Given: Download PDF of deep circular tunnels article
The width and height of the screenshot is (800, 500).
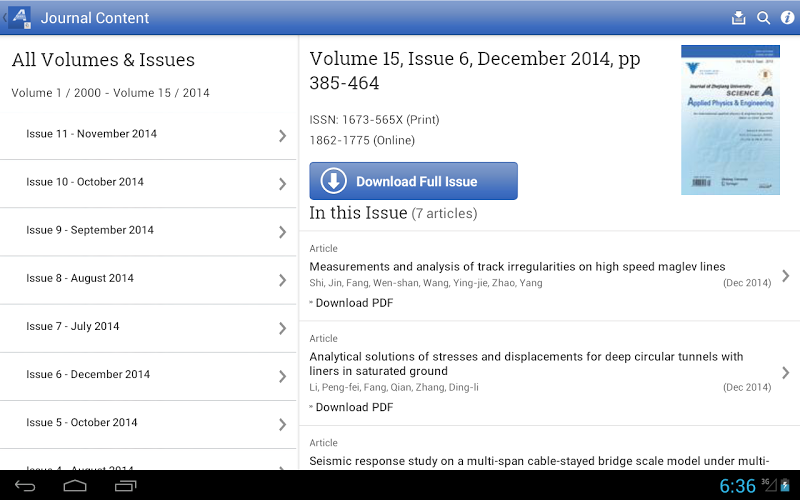Looking at the screenshot, I should (354, 407).
